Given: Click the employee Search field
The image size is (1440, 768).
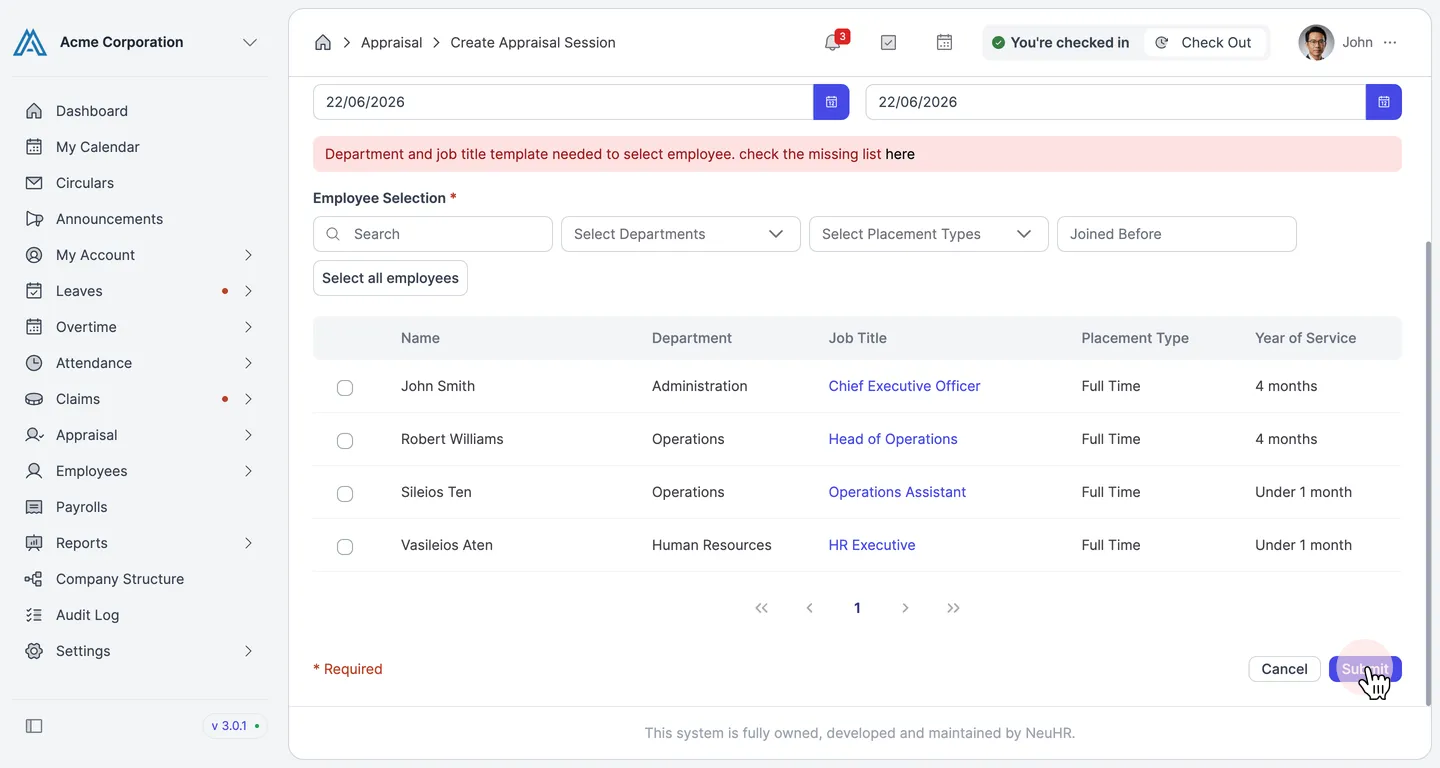Looking at the screenshot, I should coord(433,234).
